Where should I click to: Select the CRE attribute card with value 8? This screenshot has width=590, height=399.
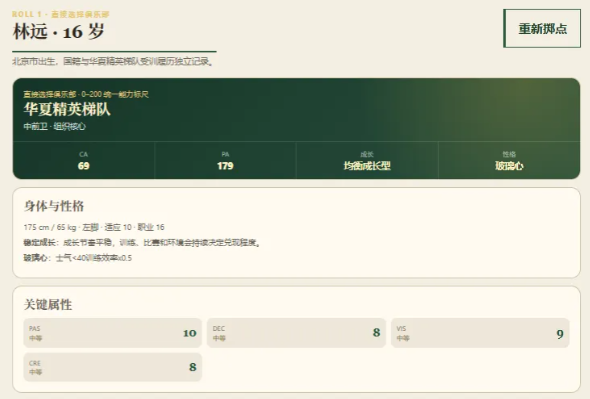(113, 367)
